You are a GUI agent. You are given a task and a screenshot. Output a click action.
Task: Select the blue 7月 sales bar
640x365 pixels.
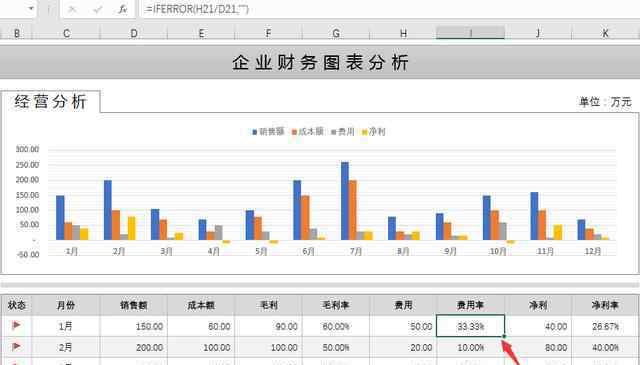click(345, 201)
